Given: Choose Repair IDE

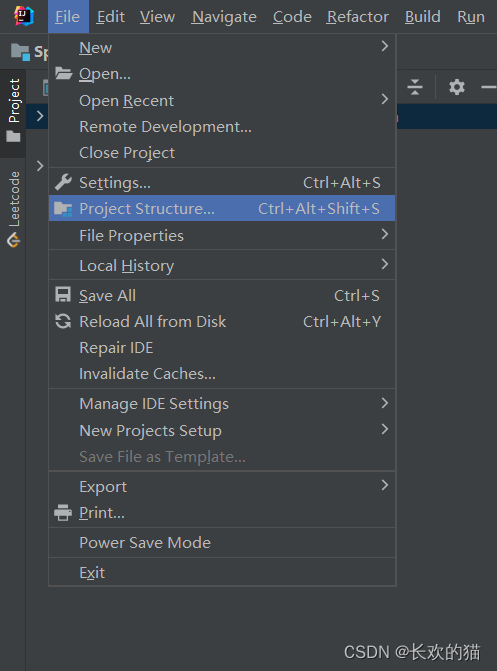Looking at the screenshot, I should 222,347.
